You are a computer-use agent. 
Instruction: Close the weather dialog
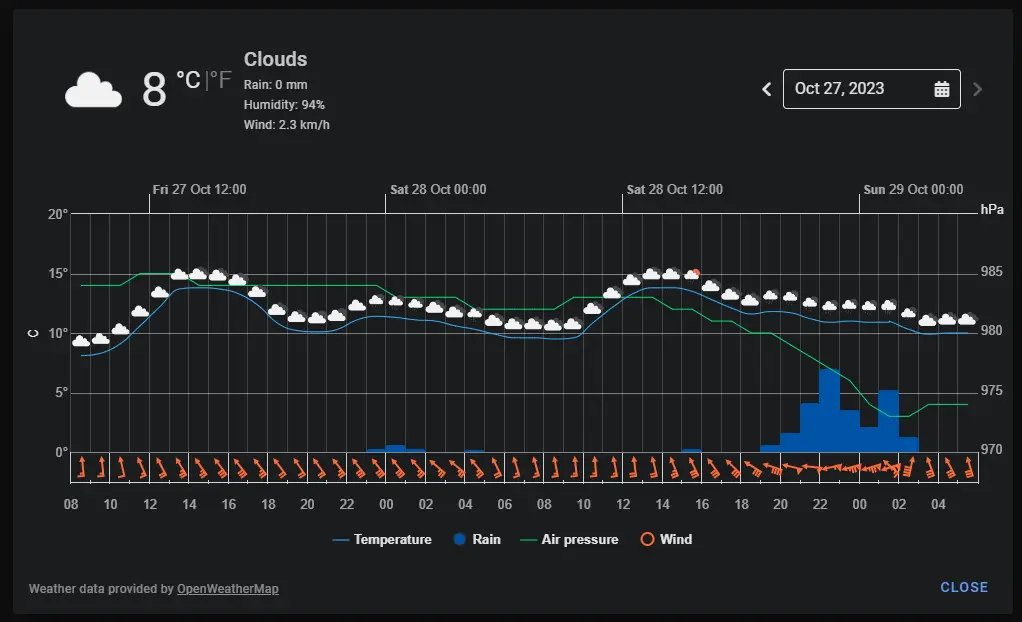tap(964, 587)
